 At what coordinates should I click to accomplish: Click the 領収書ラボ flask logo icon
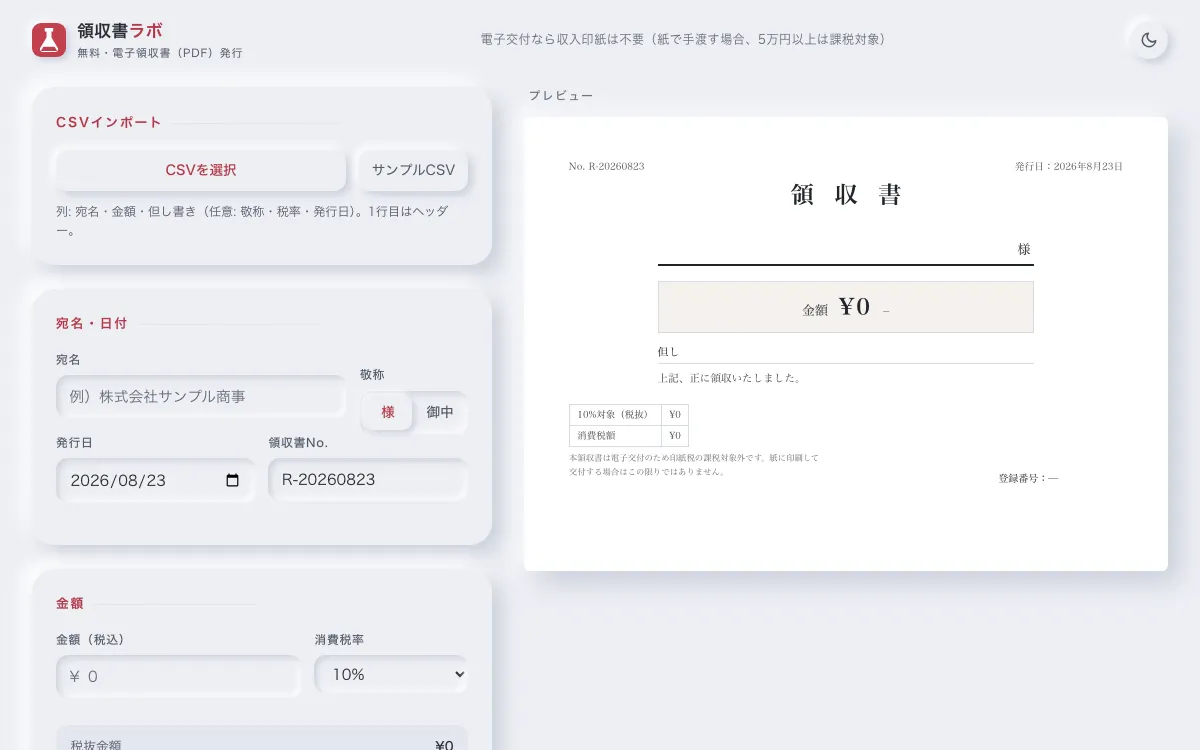tap(49, 40)
